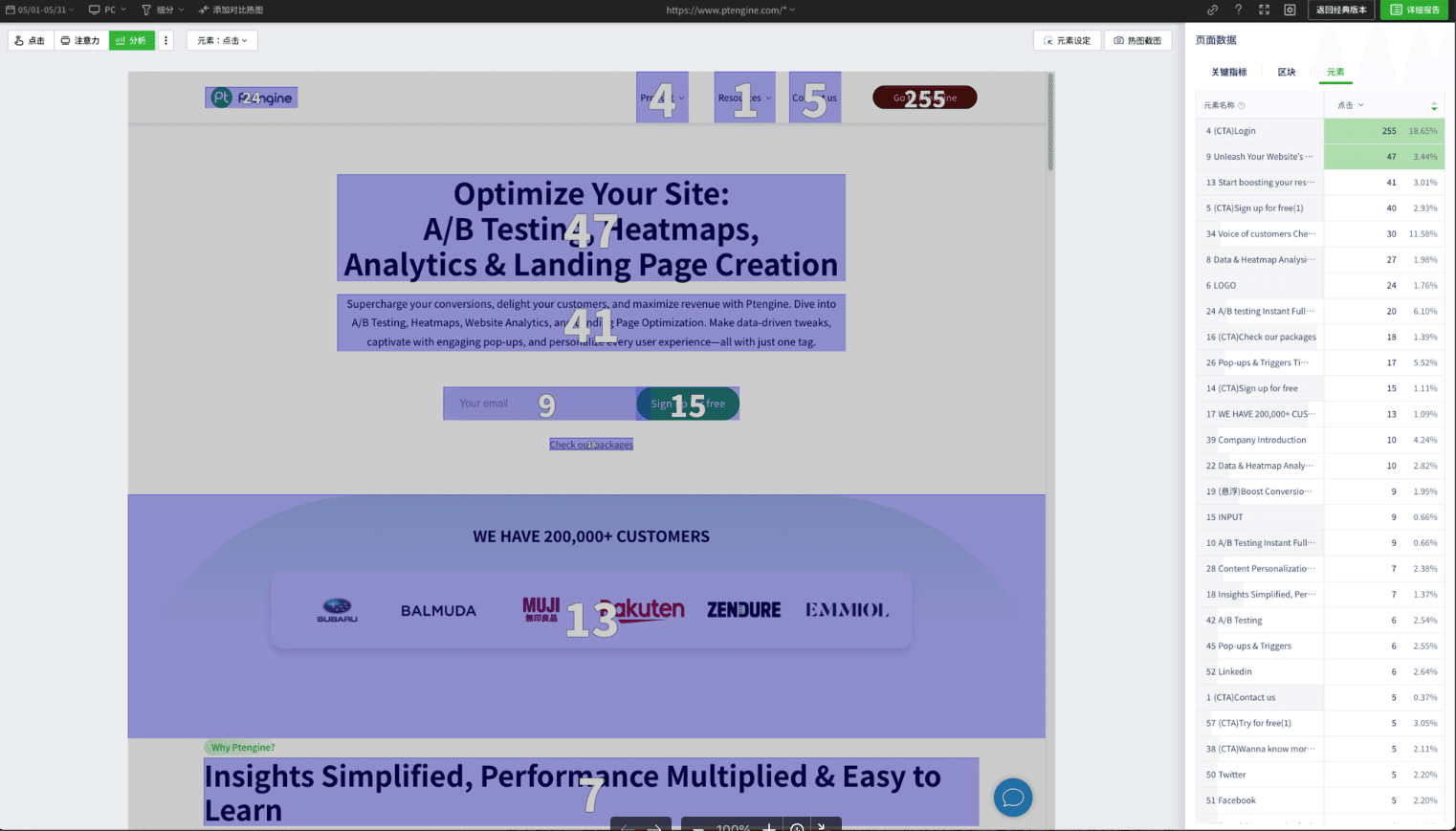Switch to the 区块 tab
The image size is (1456, 831).
[1287, 72]
